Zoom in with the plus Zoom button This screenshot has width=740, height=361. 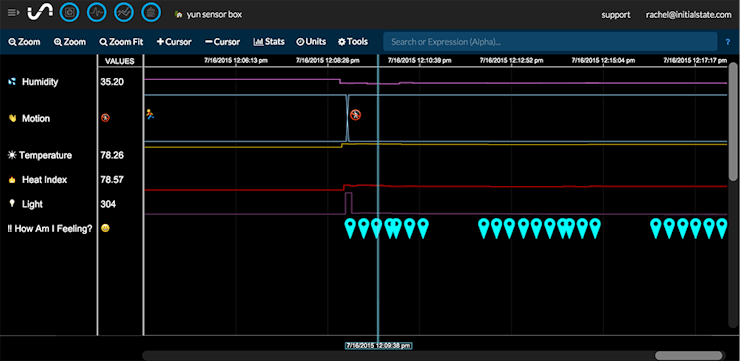coord(70,42)
